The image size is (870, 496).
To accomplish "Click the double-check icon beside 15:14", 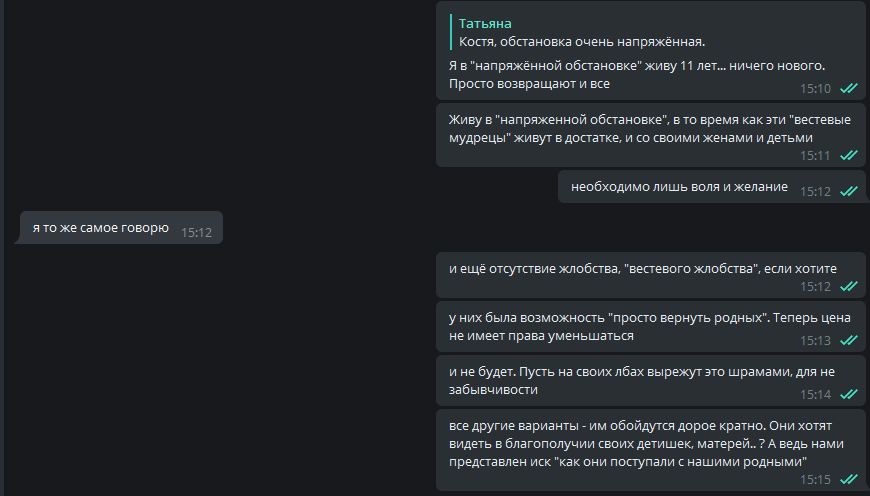I will 849,395.
